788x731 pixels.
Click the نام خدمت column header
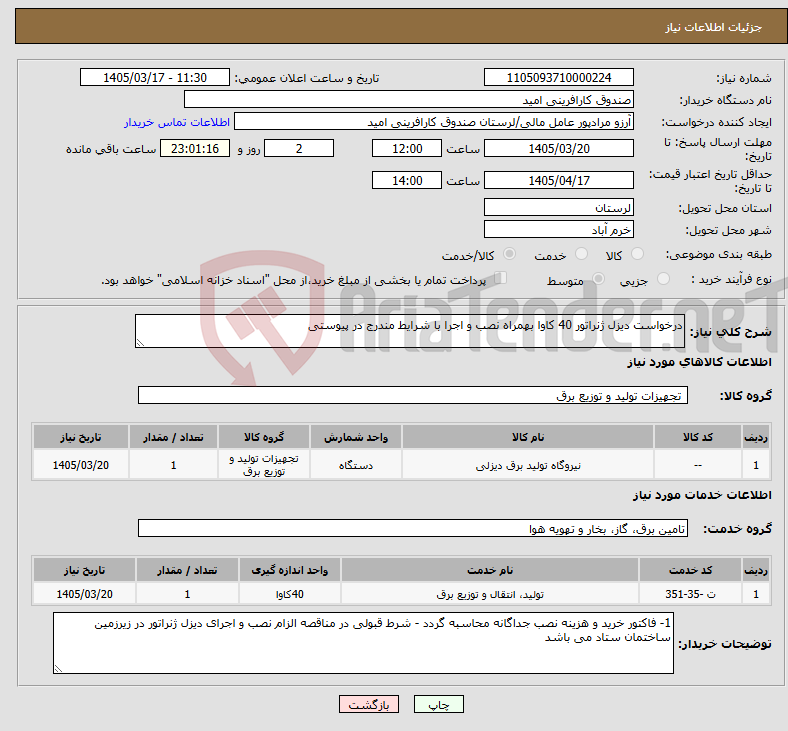(490, 570)
